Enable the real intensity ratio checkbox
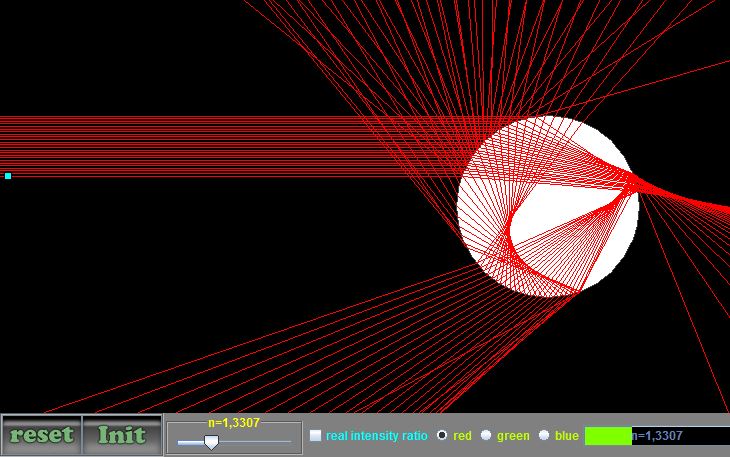730x457 pixels. tap(316, 436)
